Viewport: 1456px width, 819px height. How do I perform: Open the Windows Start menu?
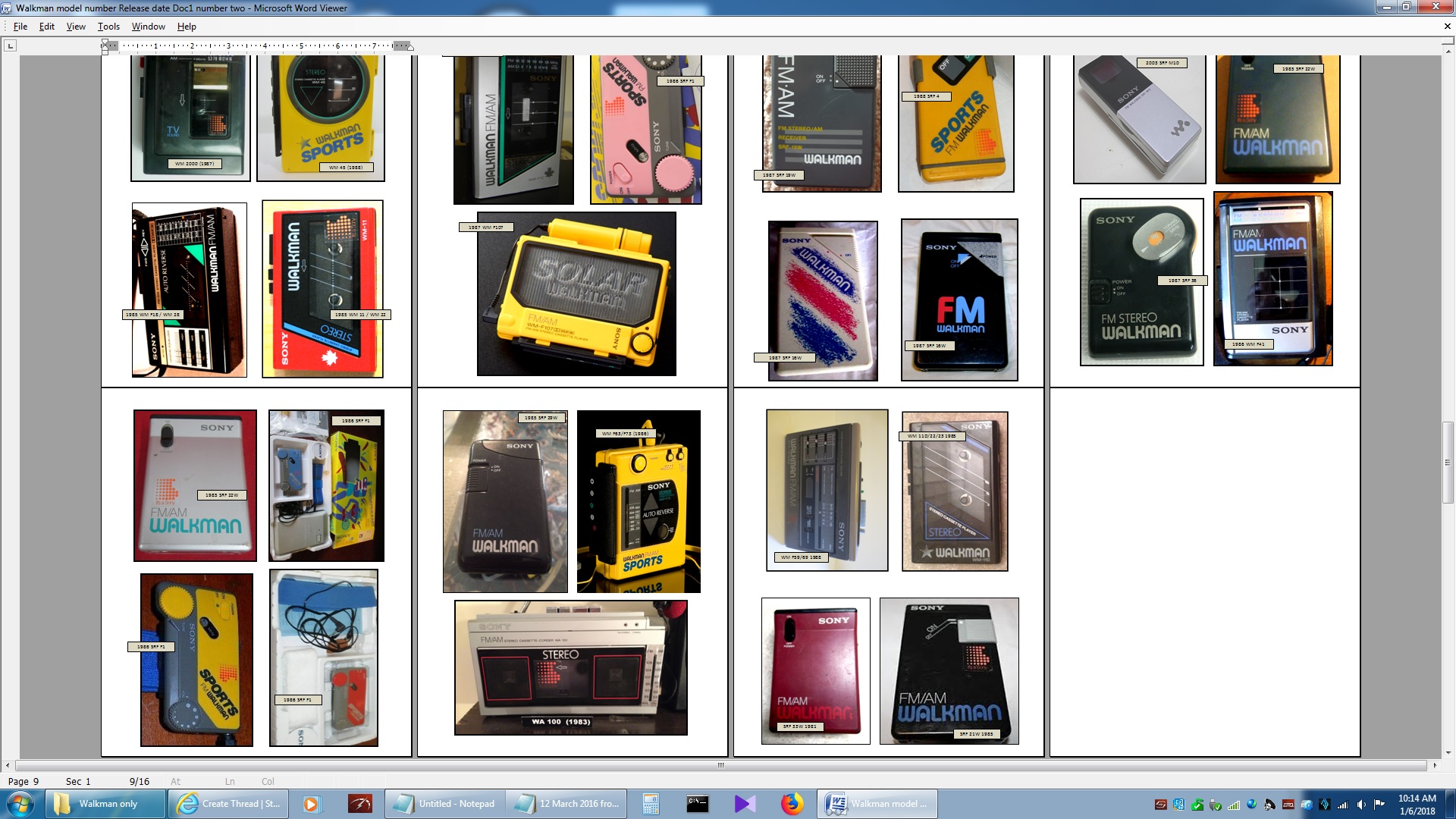(20, 804)
